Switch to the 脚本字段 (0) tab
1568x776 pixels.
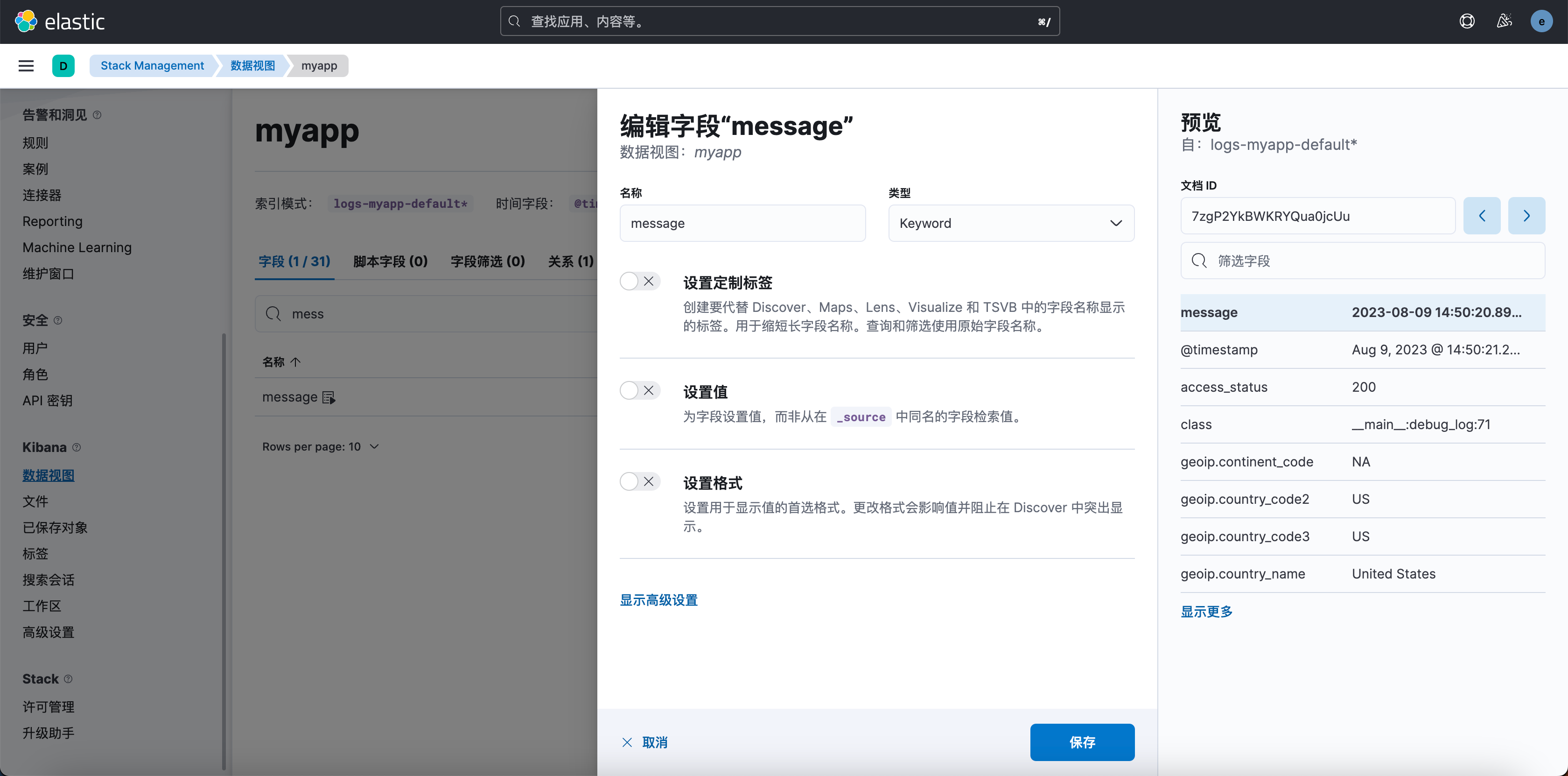point(390,261)
